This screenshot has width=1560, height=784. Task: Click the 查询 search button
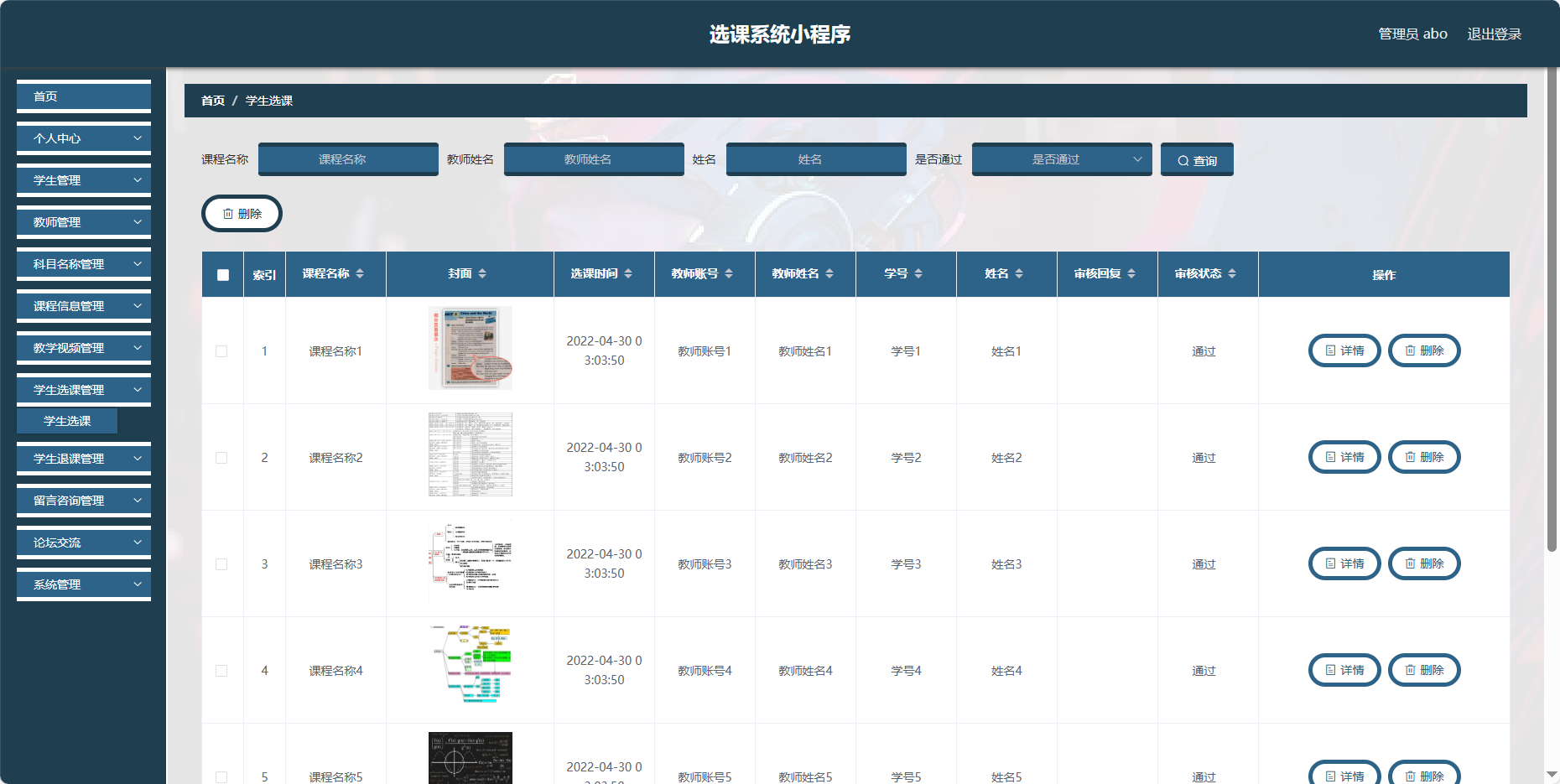tap(1197, 159)
